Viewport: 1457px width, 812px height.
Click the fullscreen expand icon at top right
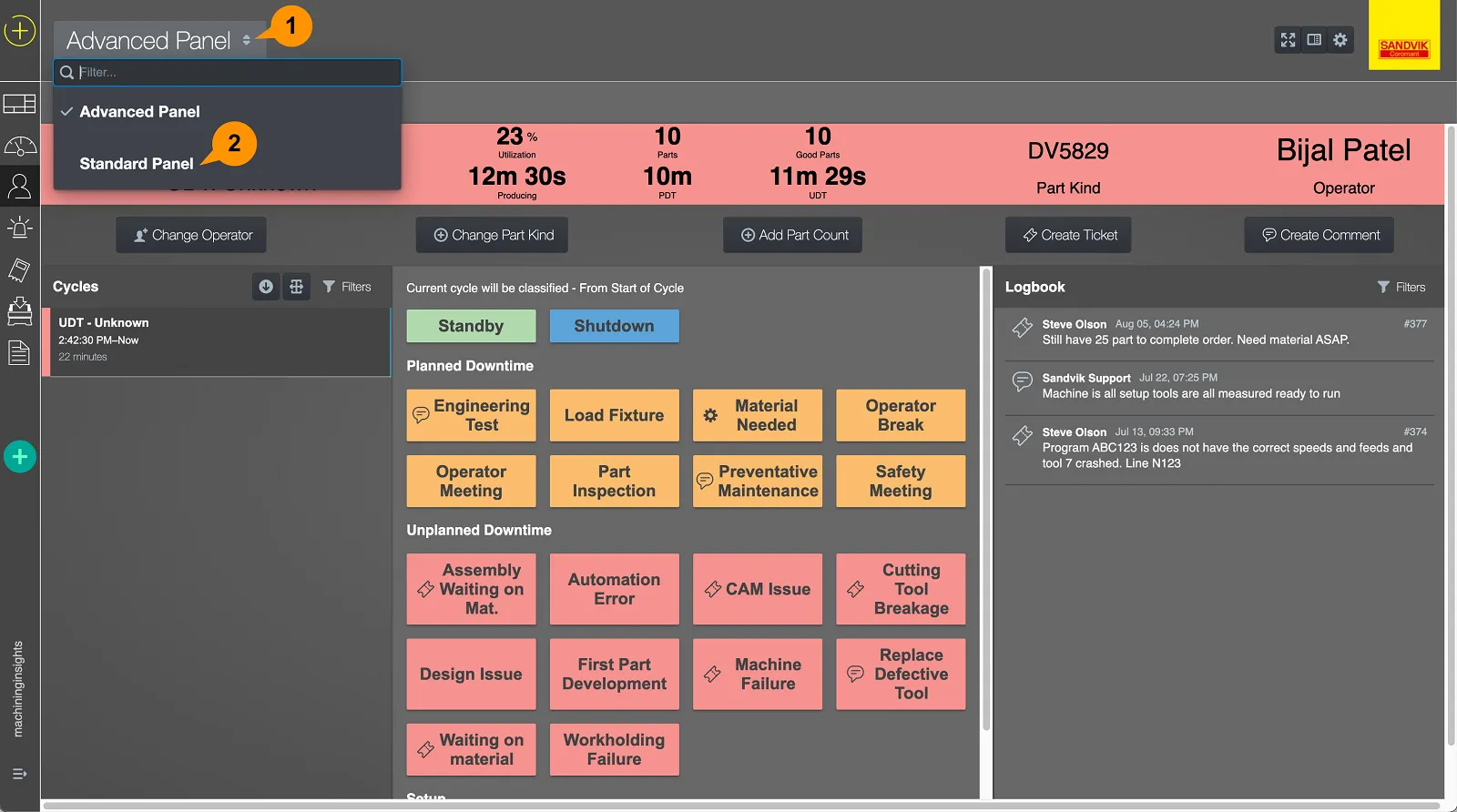[1288, 40]
